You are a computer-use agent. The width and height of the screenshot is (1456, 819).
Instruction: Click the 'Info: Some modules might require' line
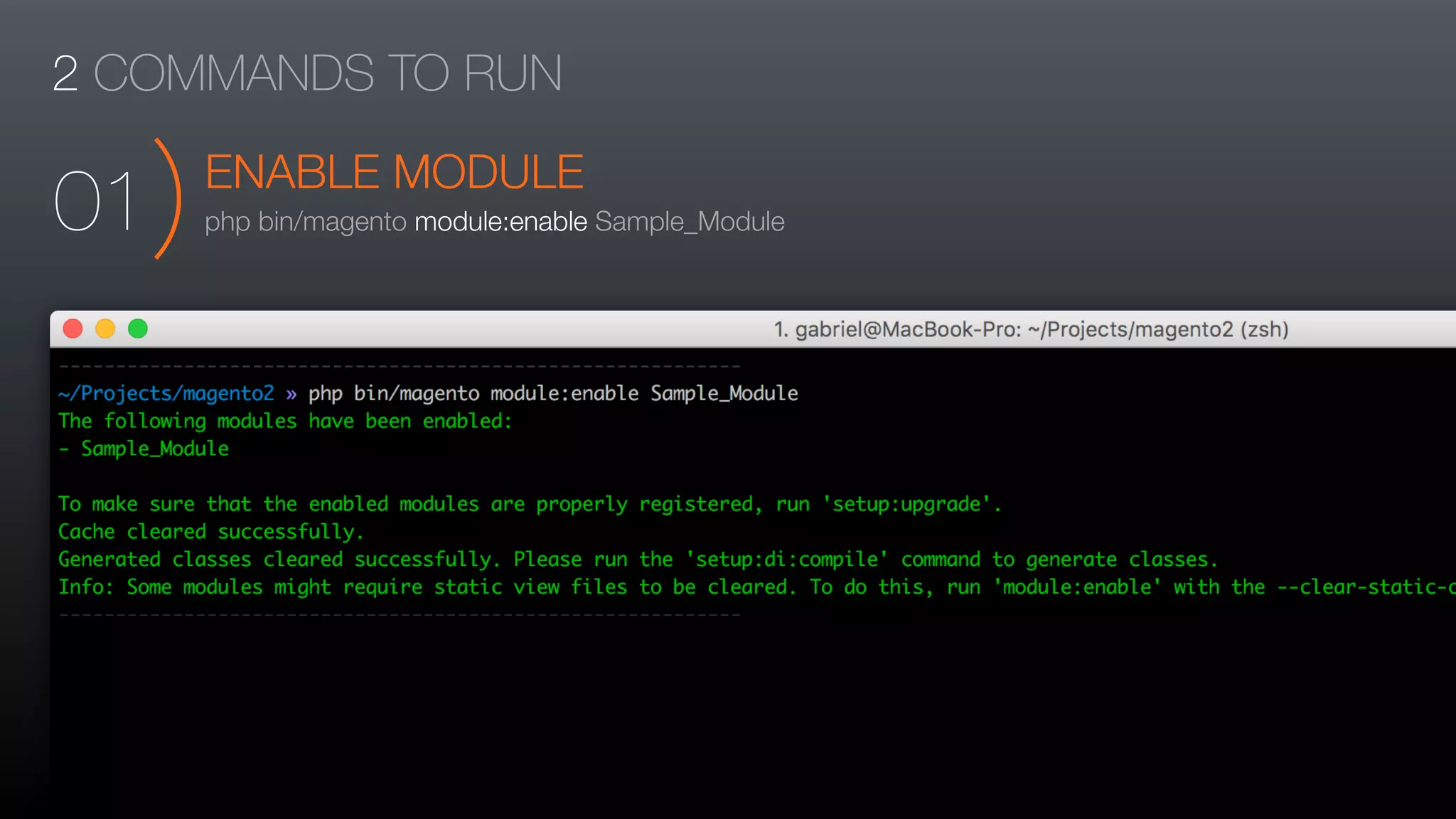click(x=757, y=587)
